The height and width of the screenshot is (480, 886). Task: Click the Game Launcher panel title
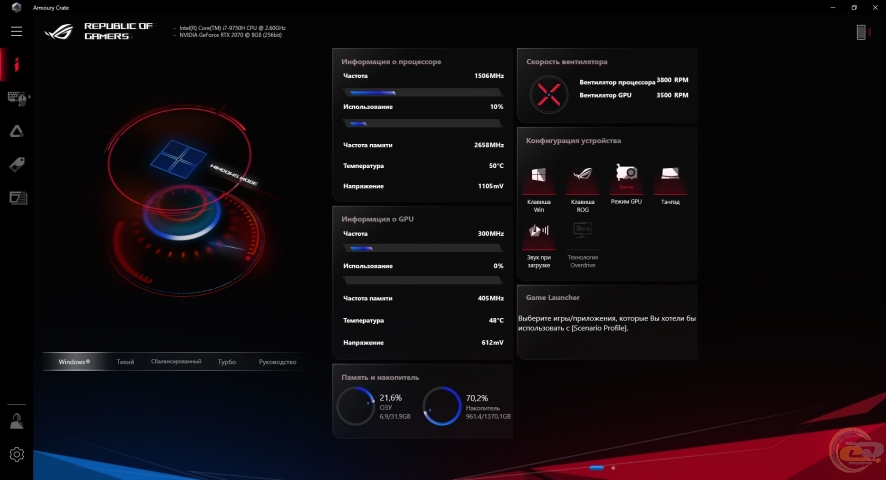pyautogui.click(x=553, y=297)
